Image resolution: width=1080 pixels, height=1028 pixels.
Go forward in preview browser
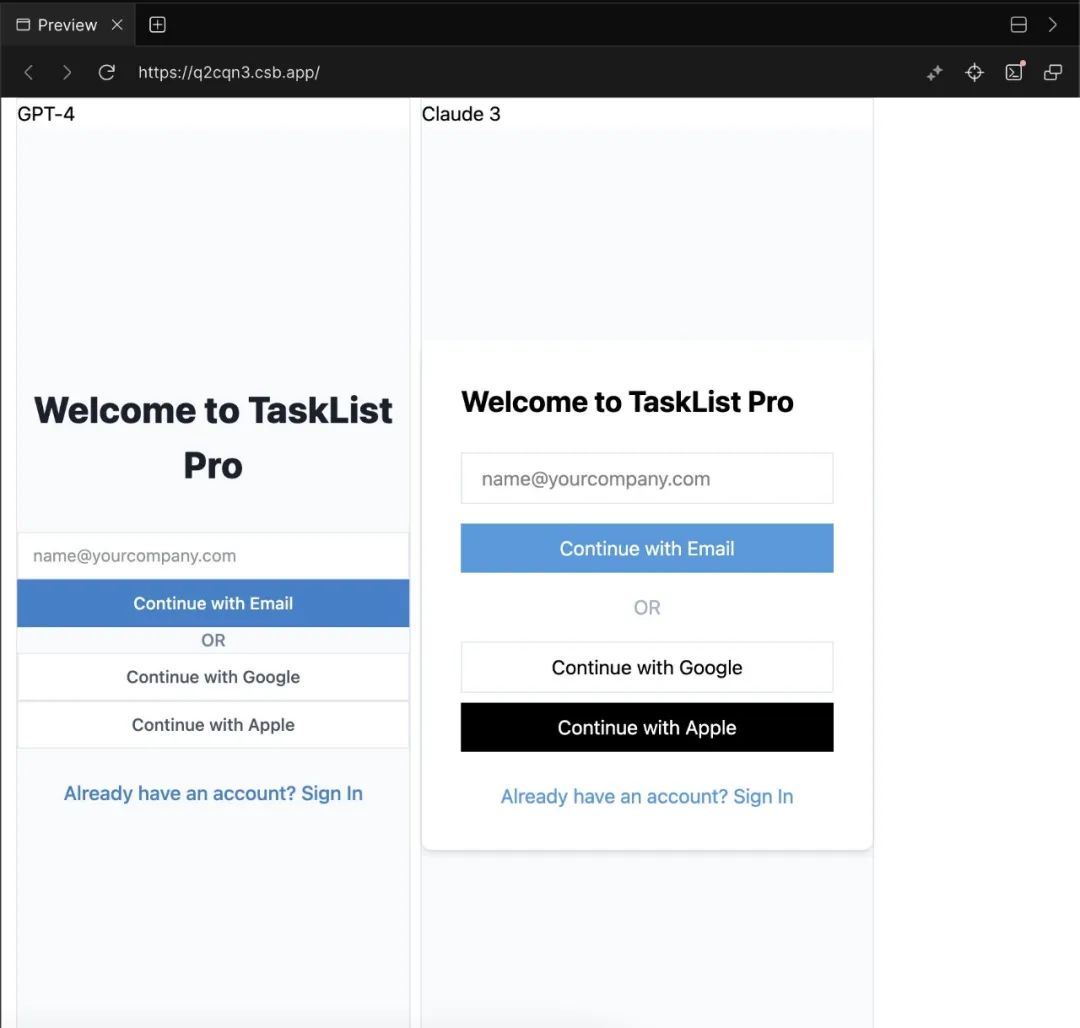tap(67, 72)
